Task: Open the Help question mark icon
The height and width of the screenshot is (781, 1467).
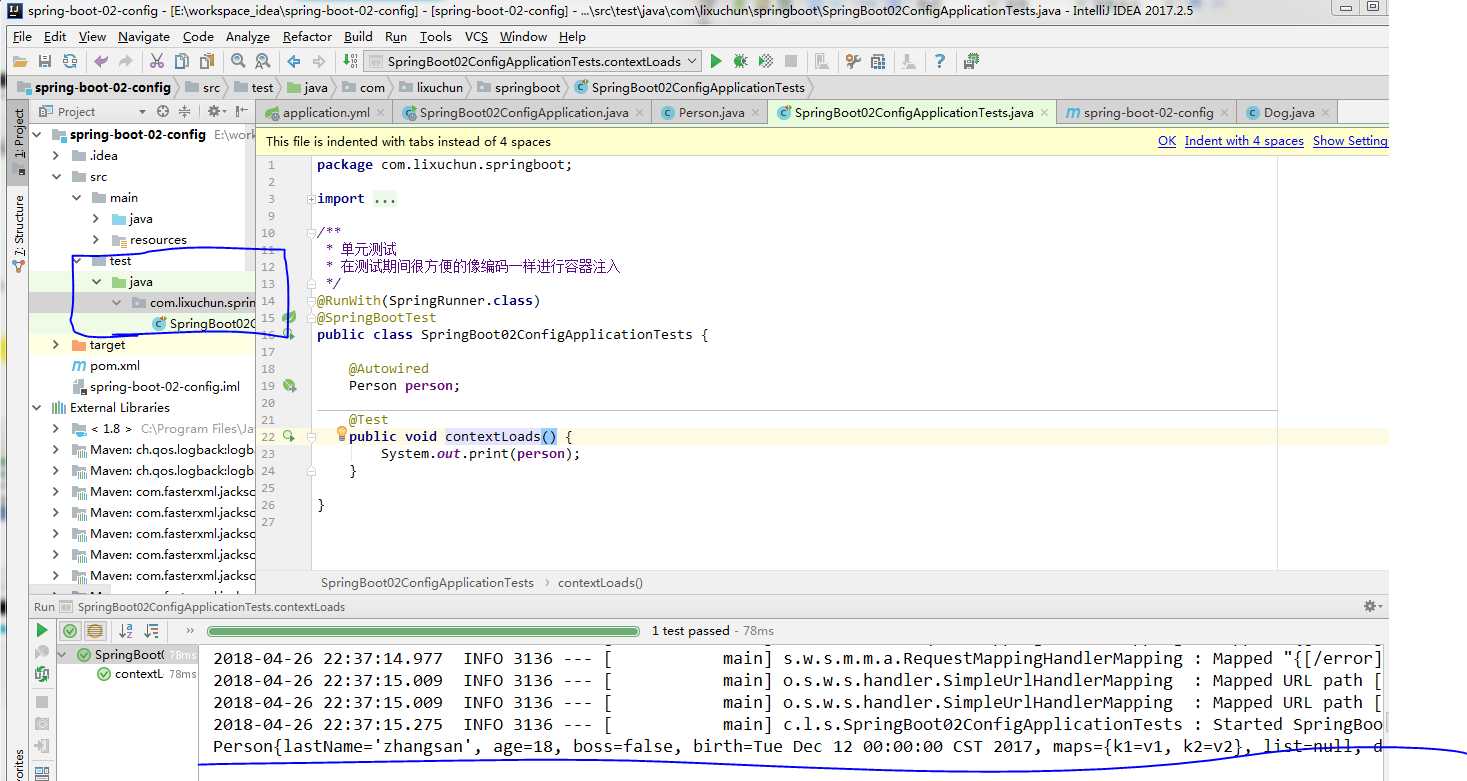Action: (x=940, y=61)
